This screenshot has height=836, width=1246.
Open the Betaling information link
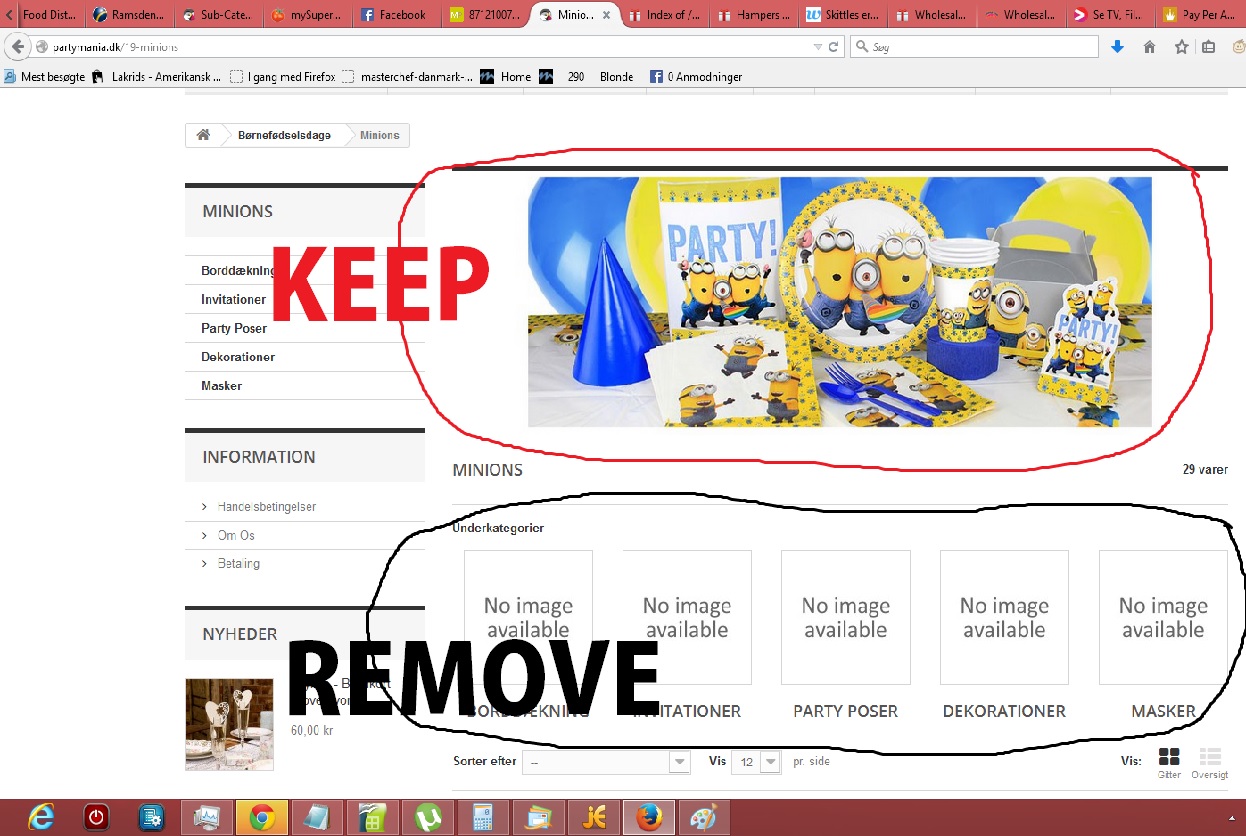238,564
